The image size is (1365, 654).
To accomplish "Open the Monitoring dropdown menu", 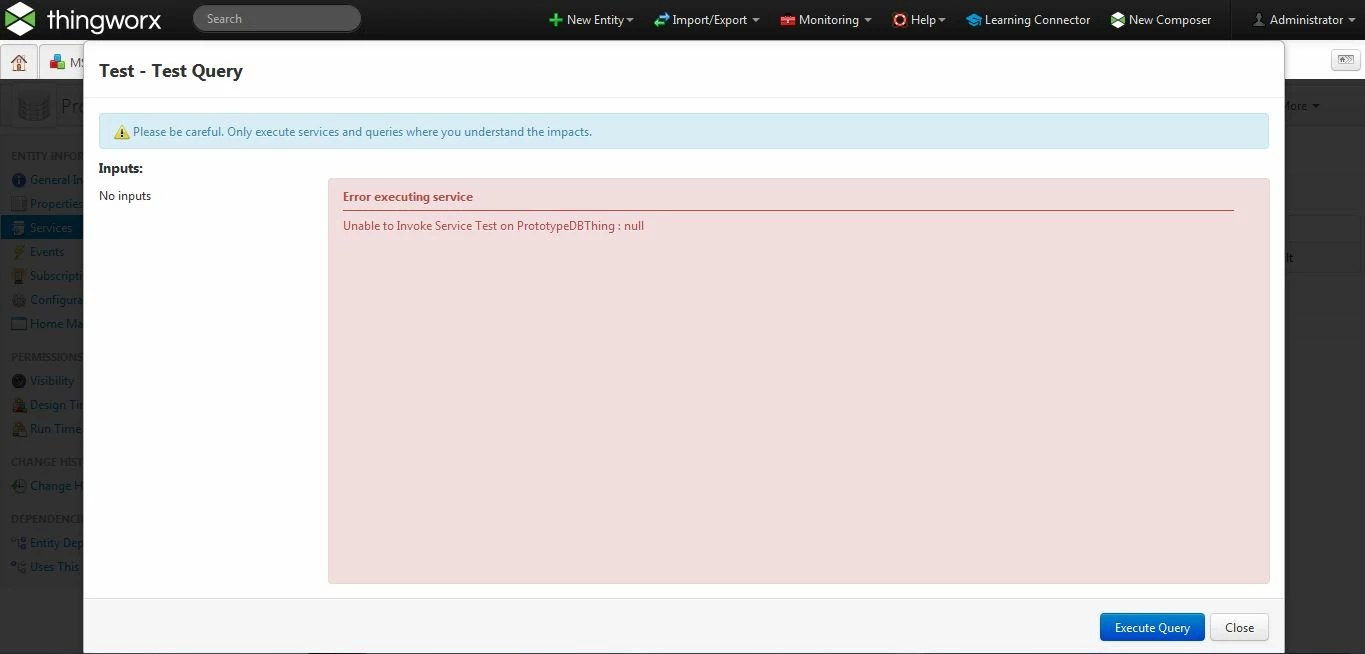I will [x=826, y=20].
